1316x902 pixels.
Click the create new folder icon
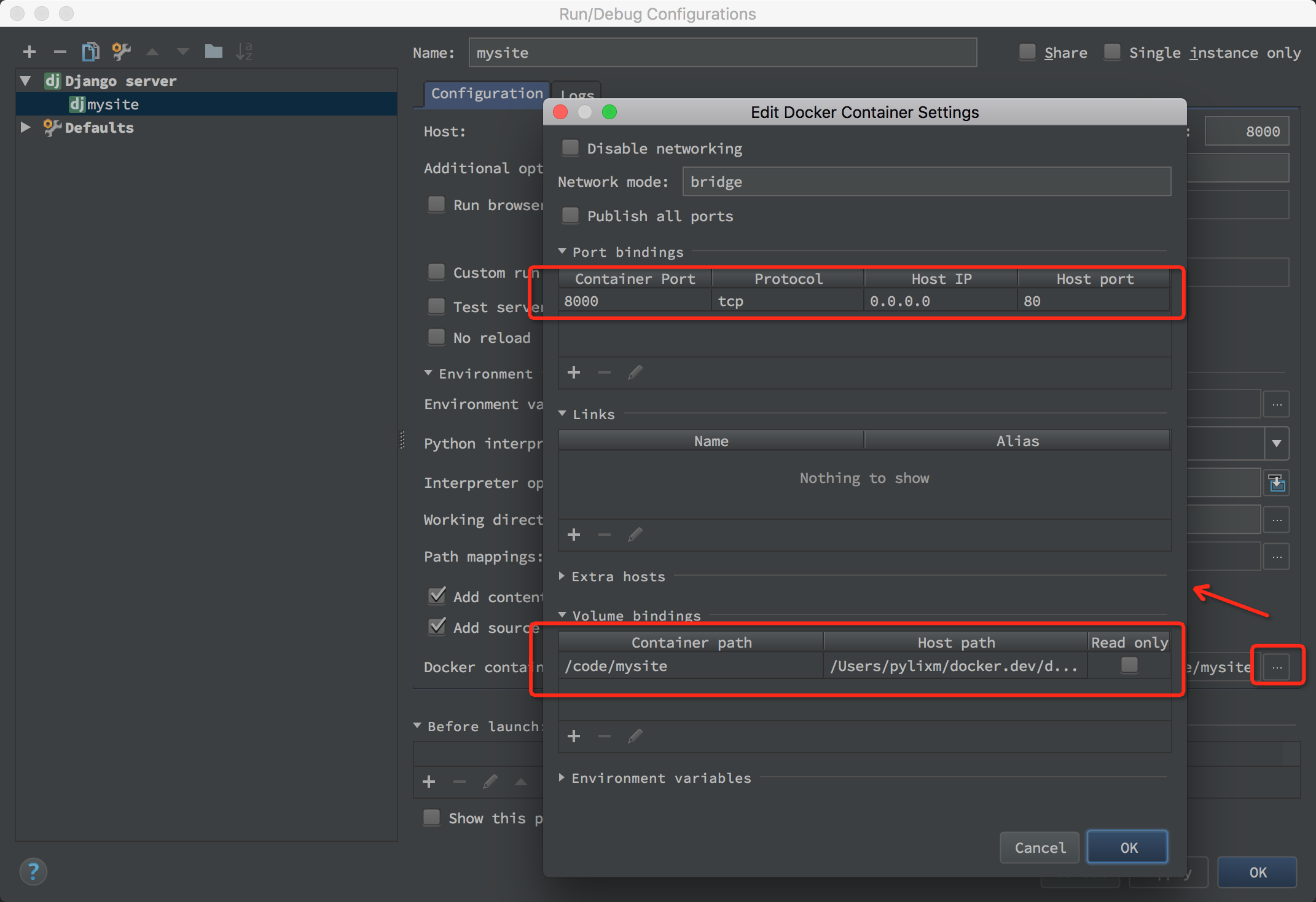[213, 52]
